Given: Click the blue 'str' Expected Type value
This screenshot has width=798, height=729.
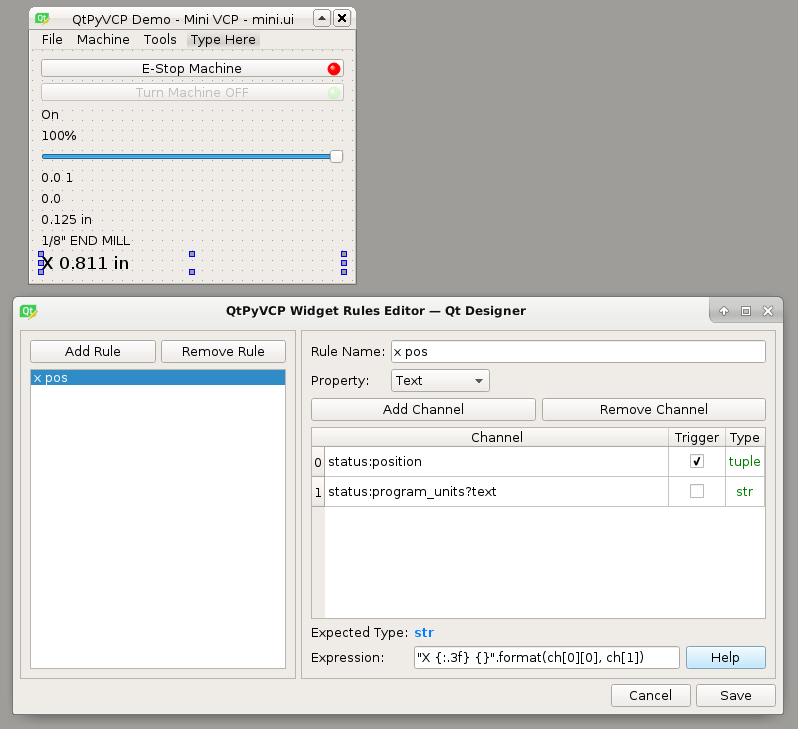Looking at the screenshot, I should tap(424, 632).
